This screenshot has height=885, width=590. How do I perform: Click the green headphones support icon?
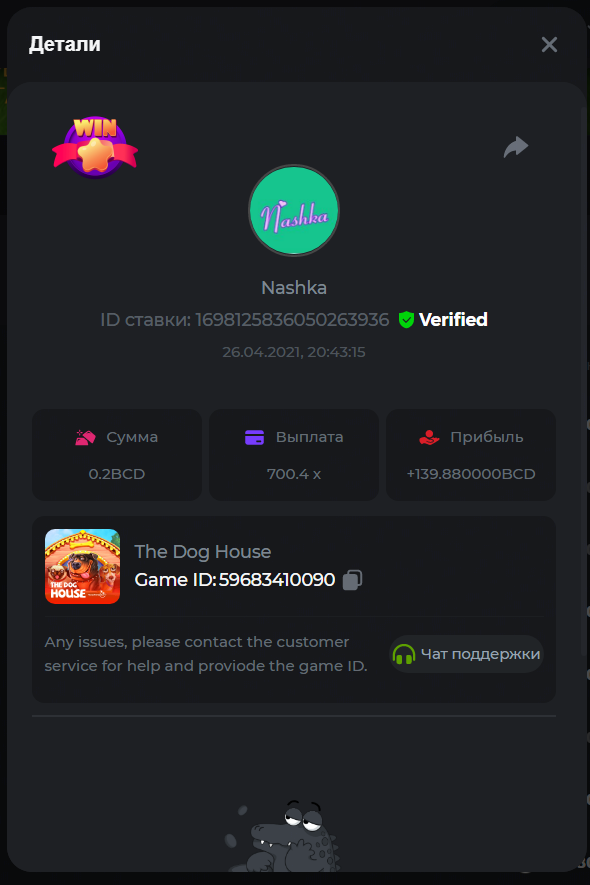tap(404, 654)
